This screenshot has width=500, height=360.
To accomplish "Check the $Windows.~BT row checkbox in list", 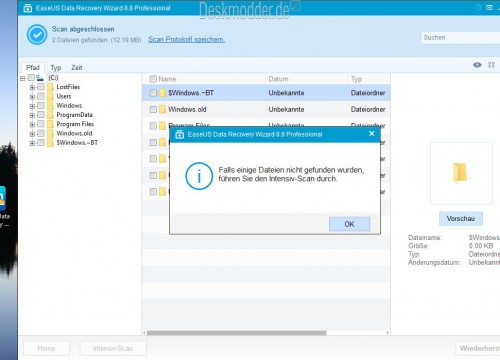I will [x=153, y=93].
